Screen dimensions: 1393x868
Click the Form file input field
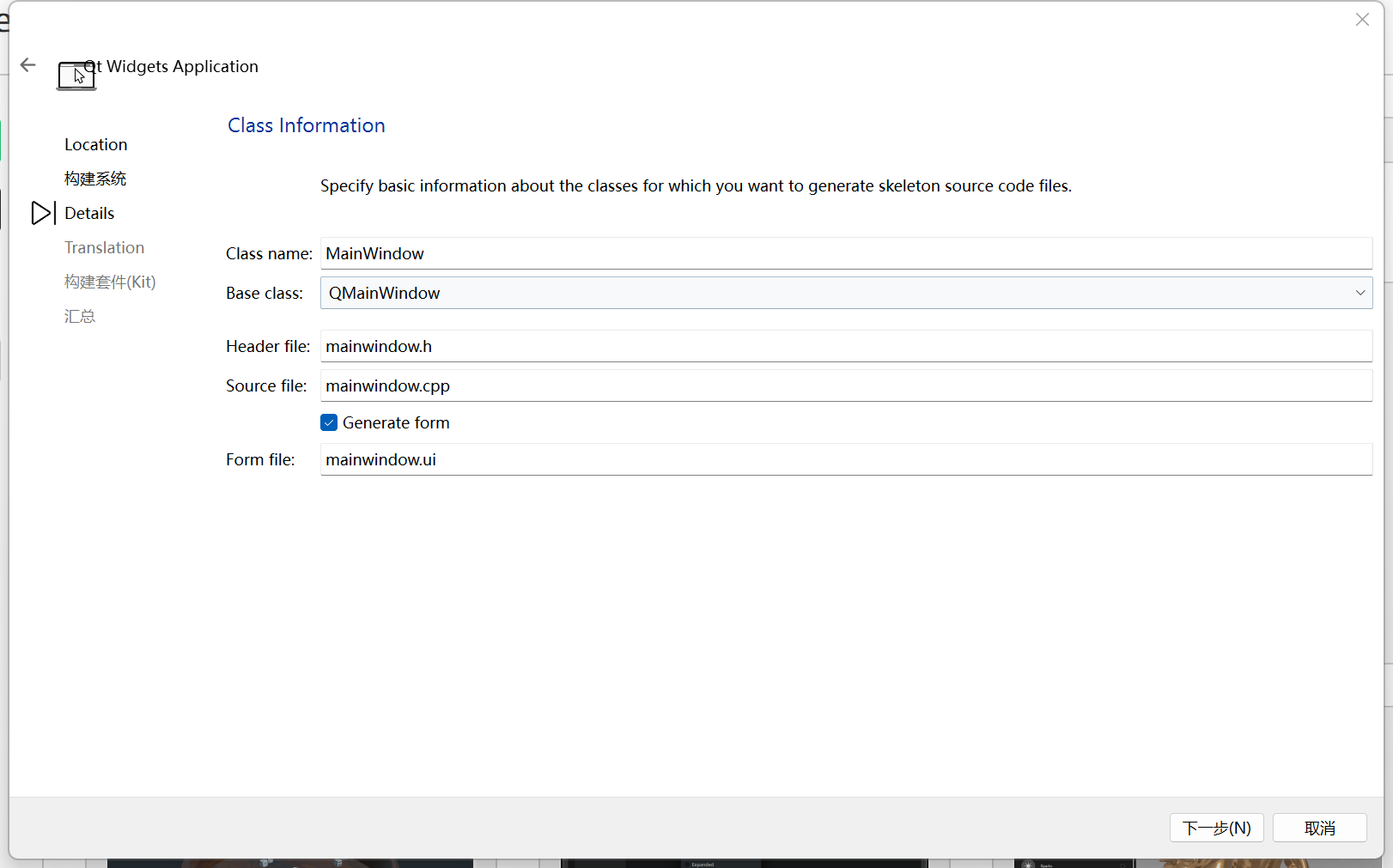click(846, 459)
